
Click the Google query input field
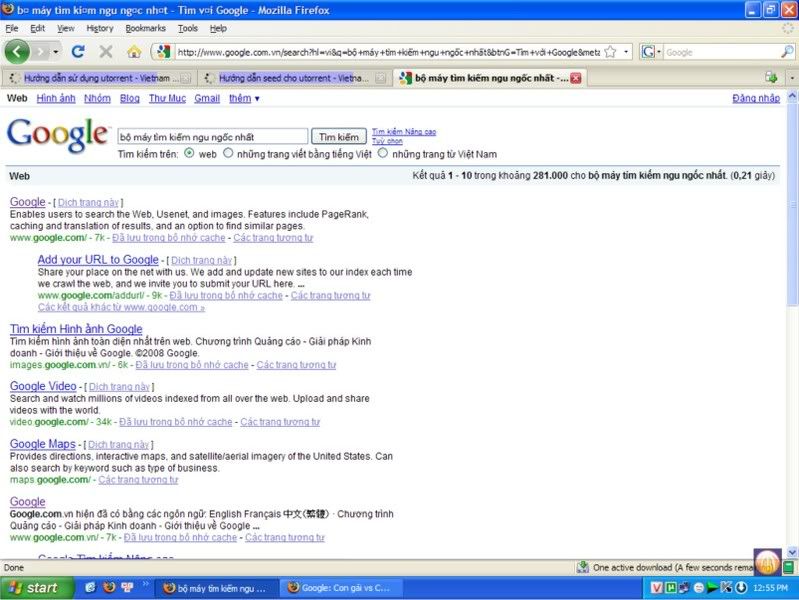(x=211, y=136)
